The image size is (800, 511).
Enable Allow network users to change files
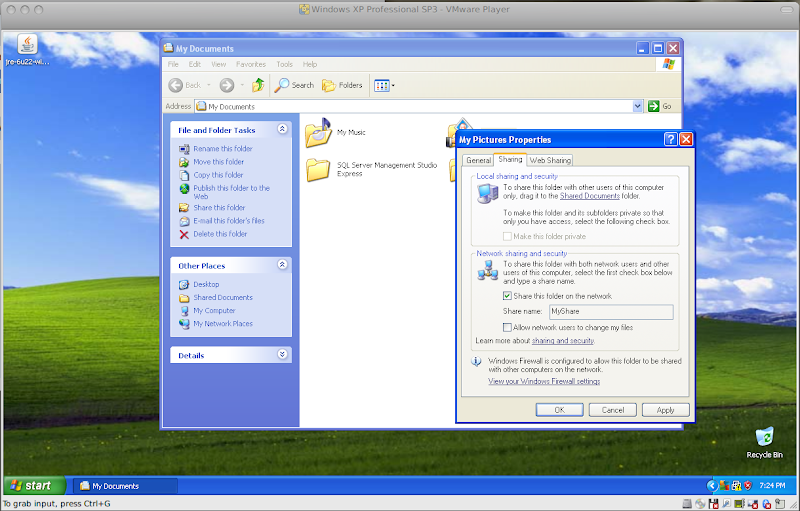pyautogui.click(x=508, y=327)
